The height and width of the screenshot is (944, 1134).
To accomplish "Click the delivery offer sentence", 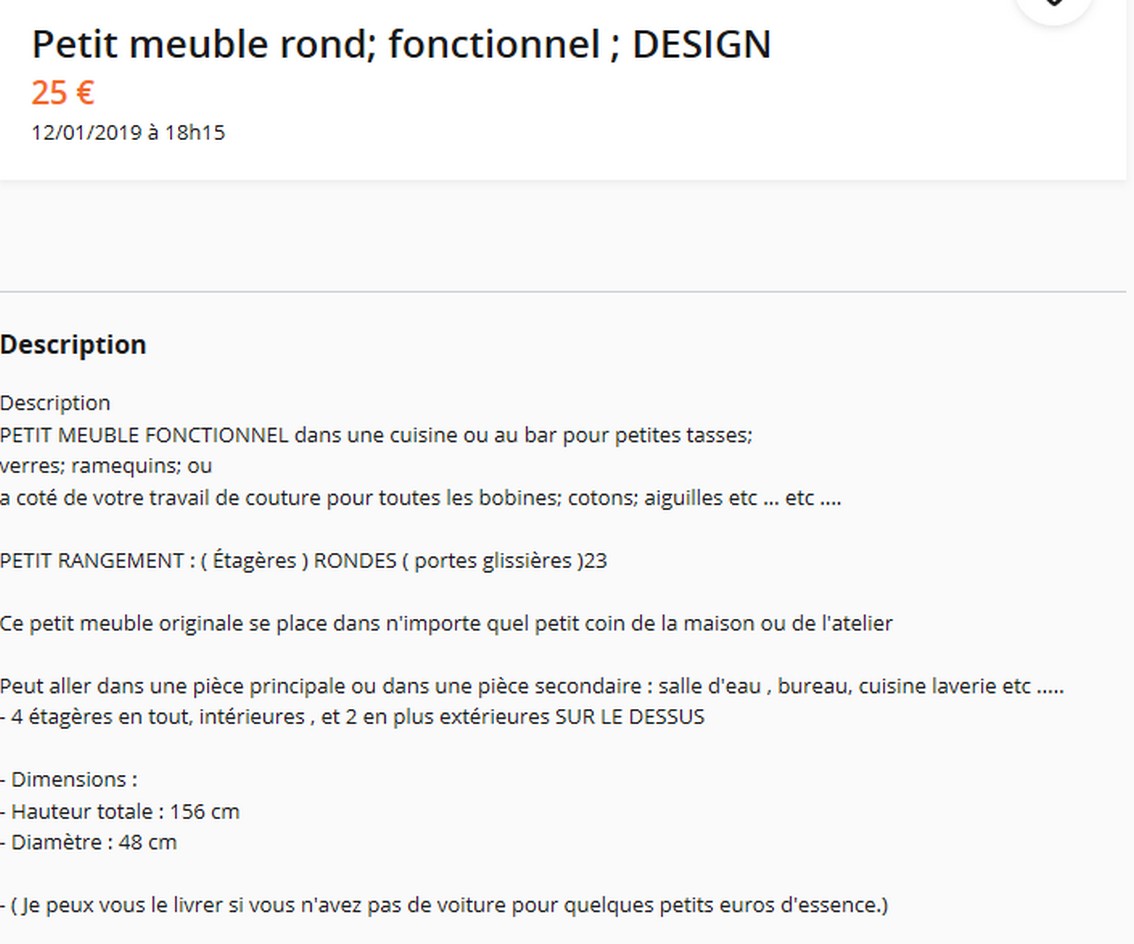I will [x=444, y=906].
